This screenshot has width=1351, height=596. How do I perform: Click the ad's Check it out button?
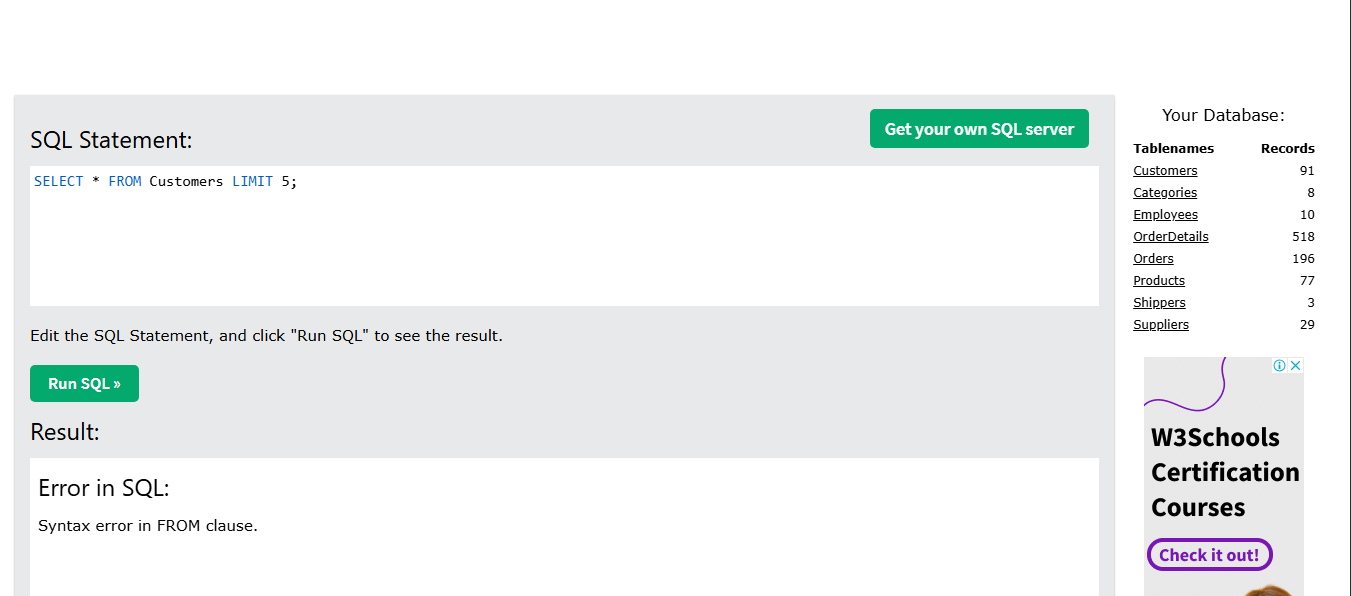coord(1209,555)
